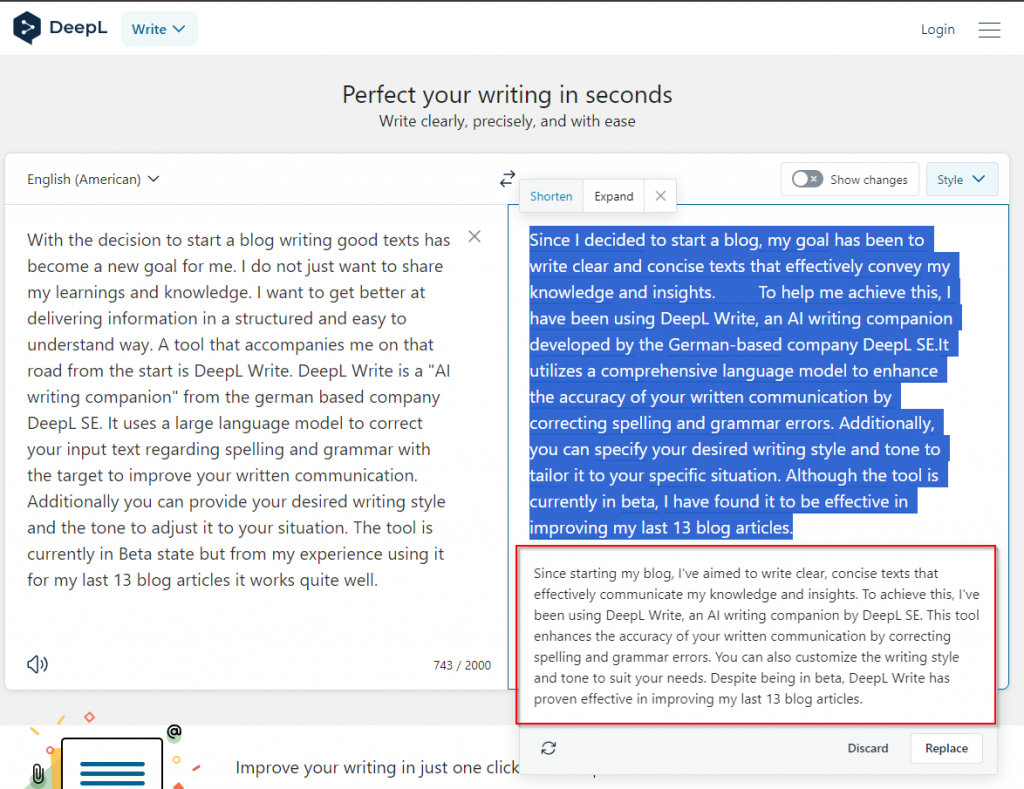
Task: Select the Shorten tab
Action: point(551,196)
